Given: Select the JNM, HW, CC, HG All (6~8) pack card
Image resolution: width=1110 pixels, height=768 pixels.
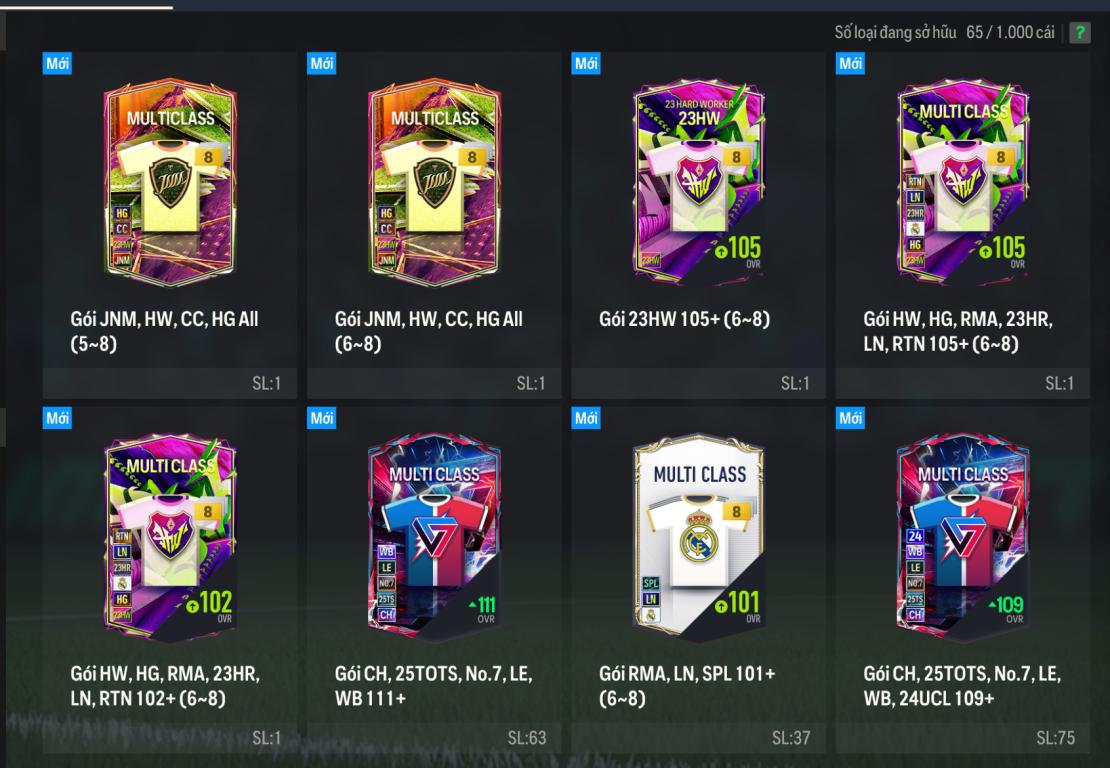Looking at the screenshot, I should [434, 181].
